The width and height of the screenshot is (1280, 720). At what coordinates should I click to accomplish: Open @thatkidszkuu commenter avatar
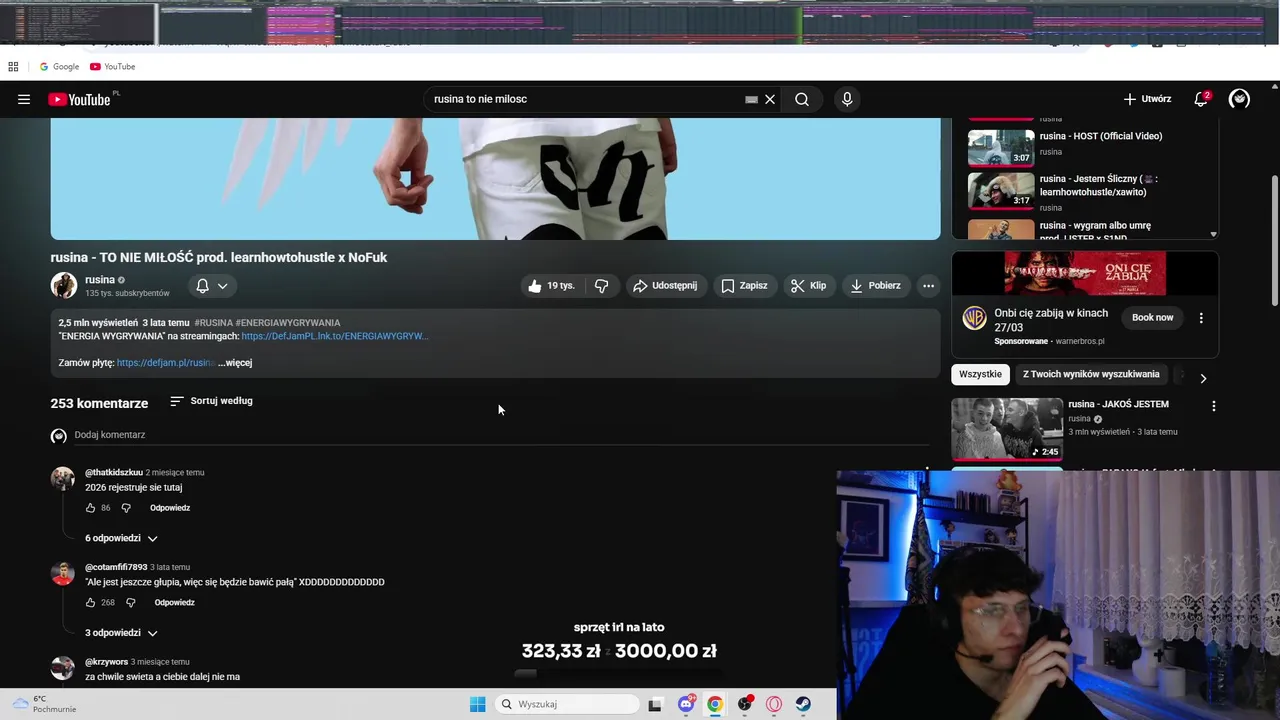pos(63,478)
